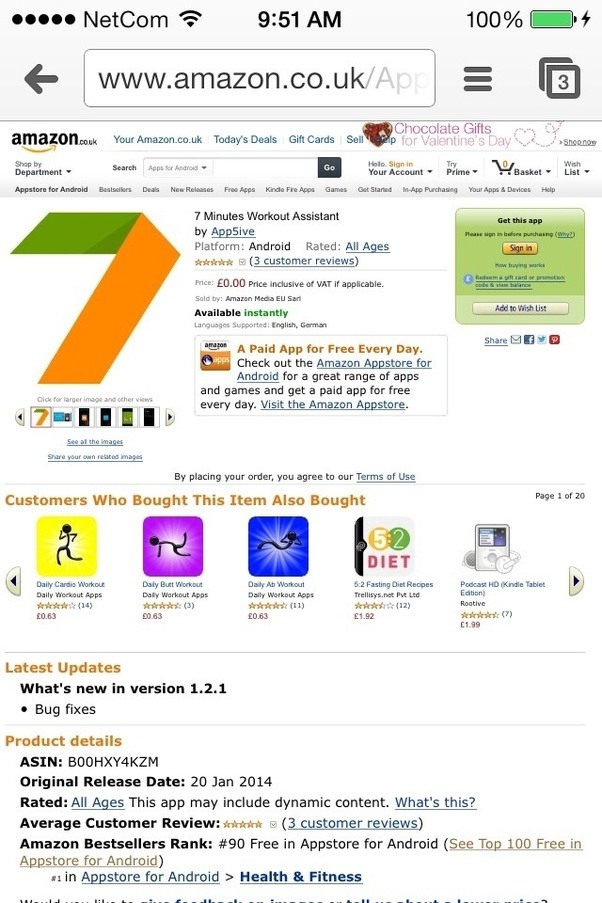Screen dimensions: 602x903
Task: Show next image thumbnails with right arrow
Action: pos(170,417)
